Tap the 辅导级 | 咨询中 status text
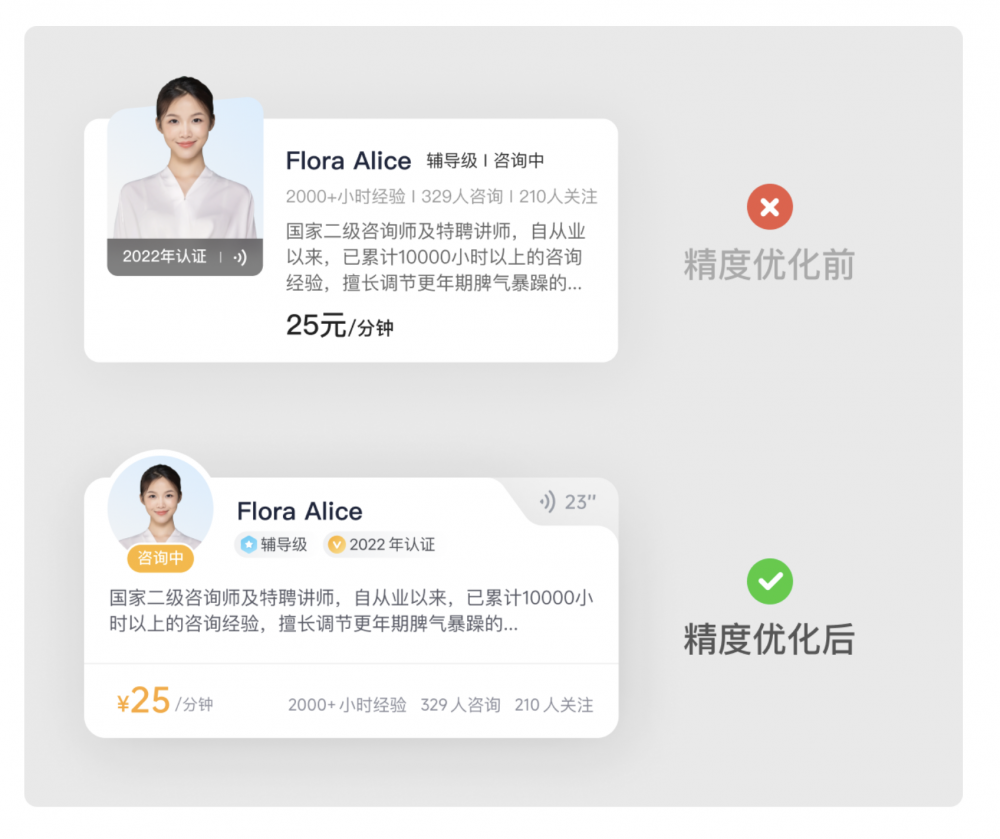The image size is (1000, 839). click(485, 161)
